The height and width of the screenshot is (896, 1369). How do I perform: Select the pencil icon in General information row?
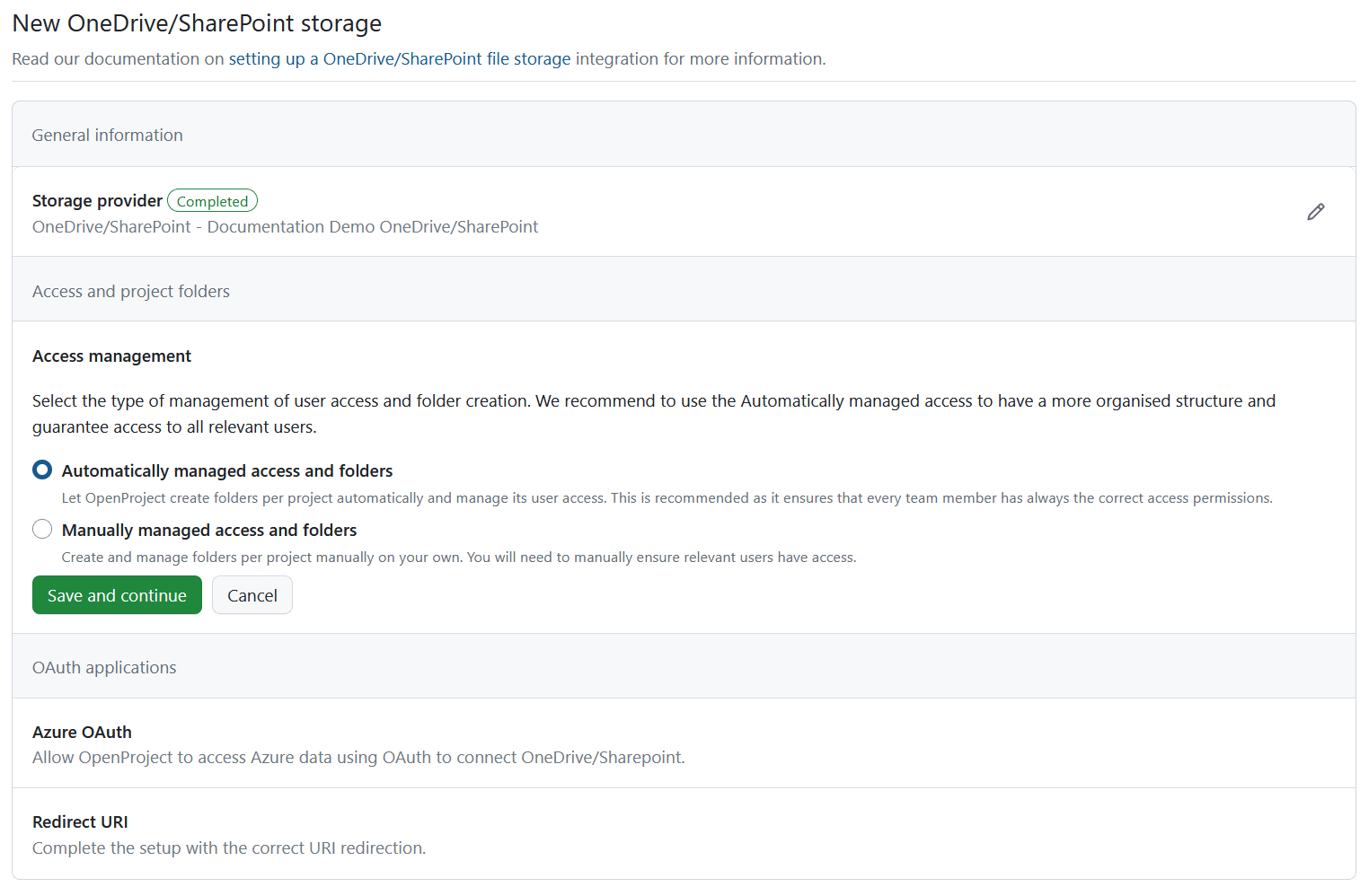coord(1315,211)
